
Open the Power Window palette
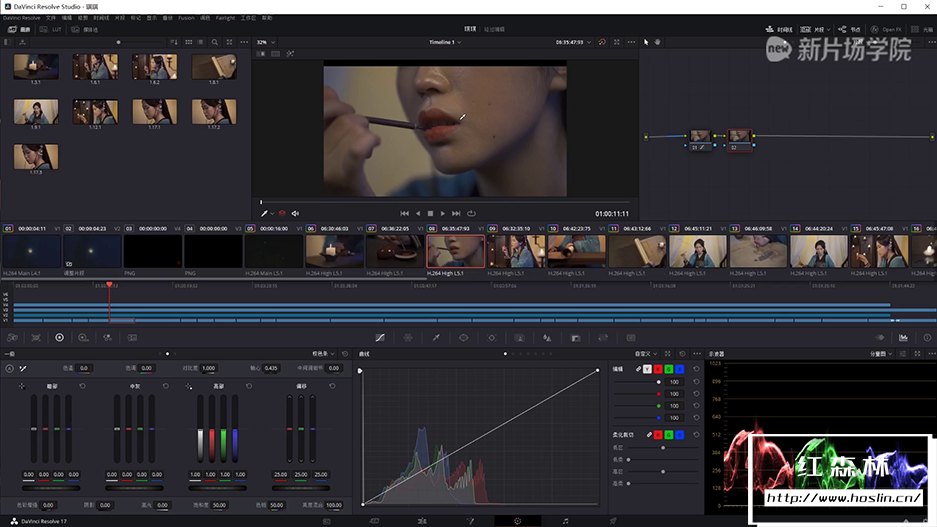coord(464,338)
